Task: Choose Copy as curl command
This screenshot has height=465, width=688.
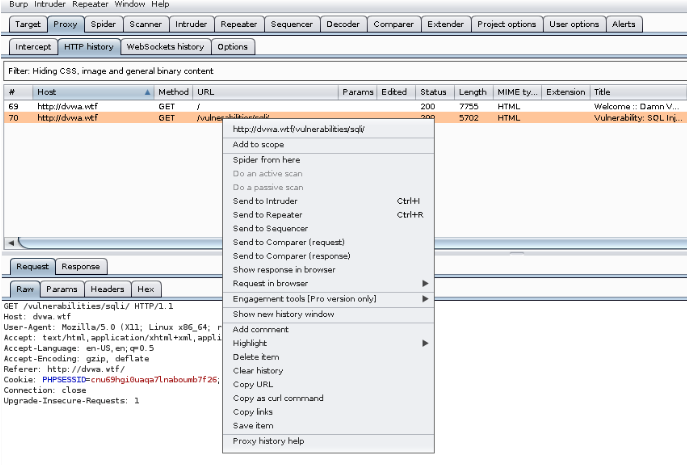Action: [329, 398]
